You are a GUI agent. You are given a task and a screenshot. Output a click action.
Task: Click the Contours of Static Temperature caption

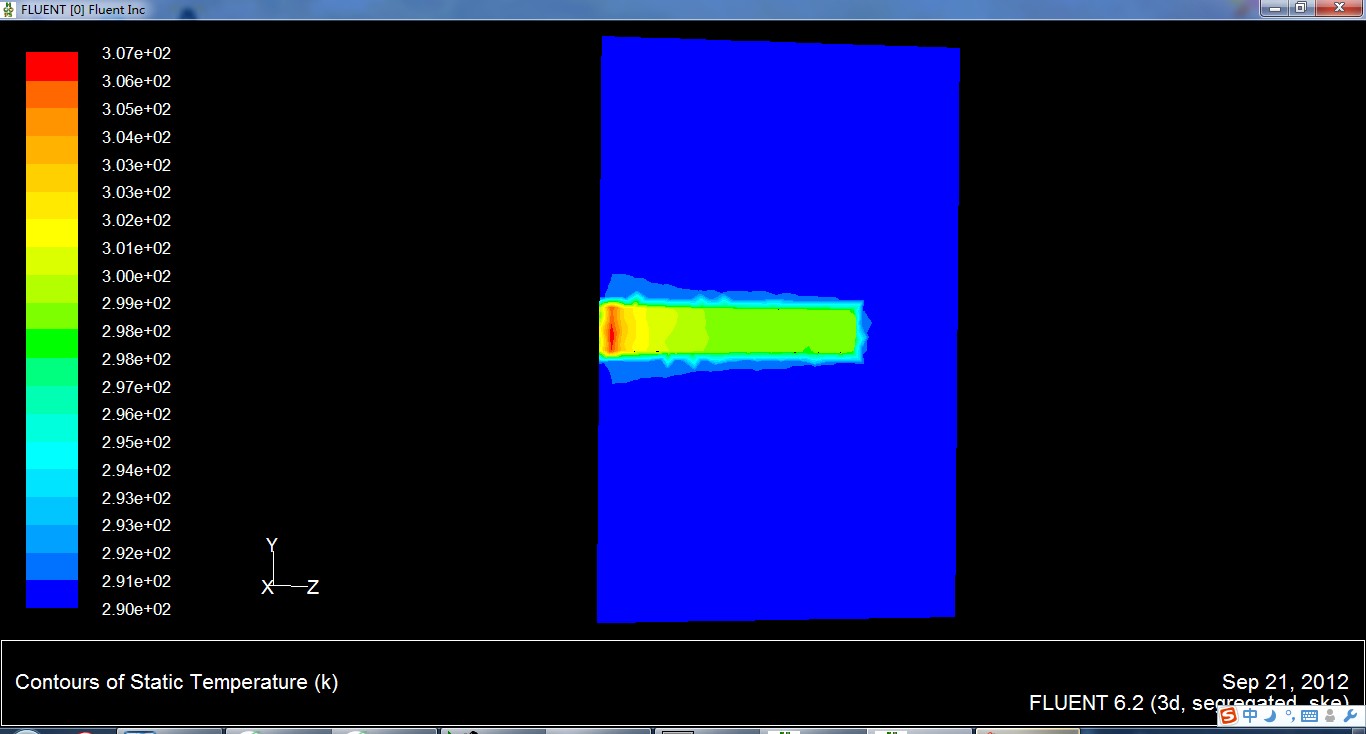click(x=176, y=682)
